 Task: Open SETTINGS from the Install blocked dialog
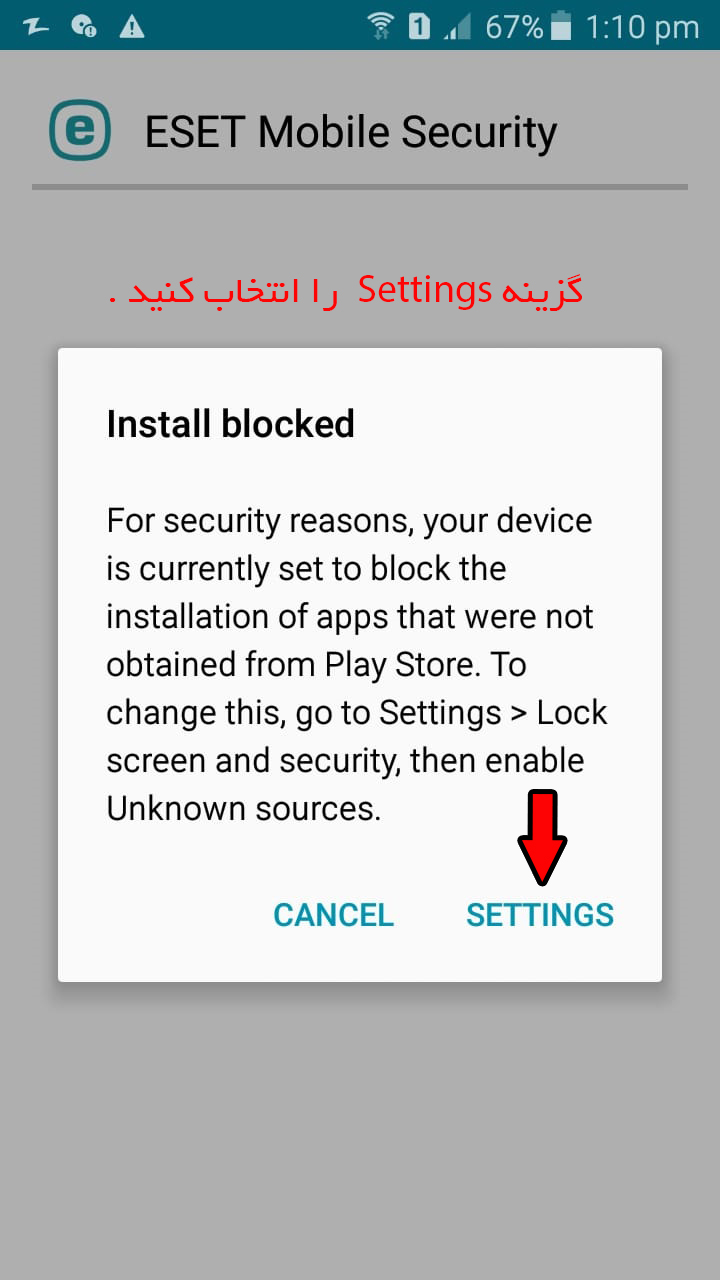(540, 914)
